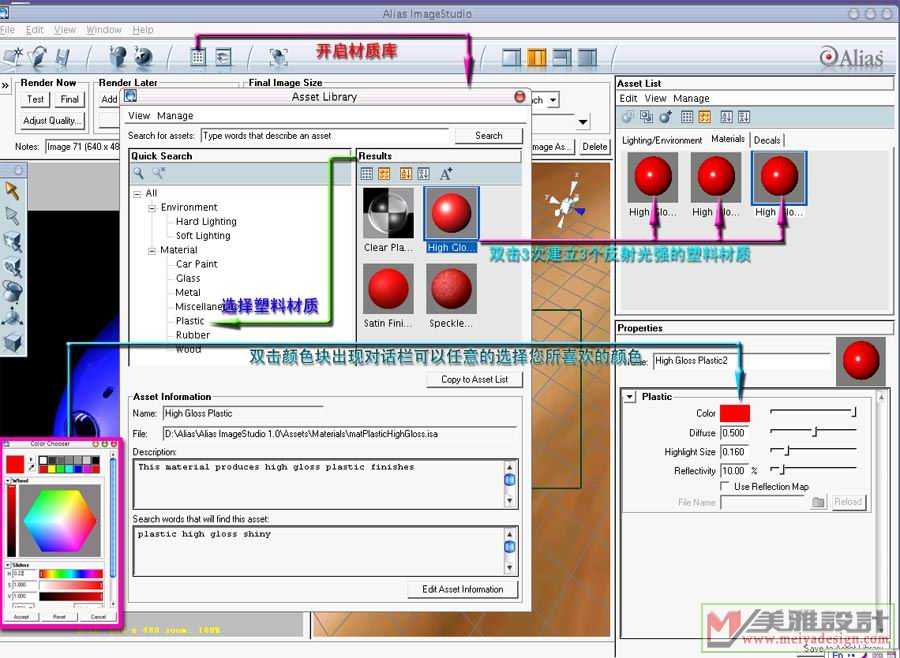Click Edit Asset Information button
Viewport: 900px width, 658px height.
pos(462,590)
